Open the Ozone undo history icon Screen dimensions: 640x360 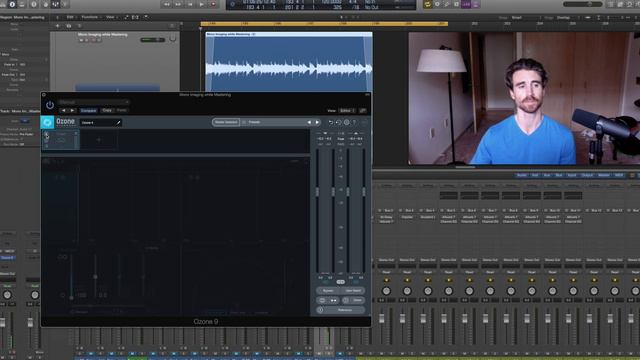(x=339, y=122)
